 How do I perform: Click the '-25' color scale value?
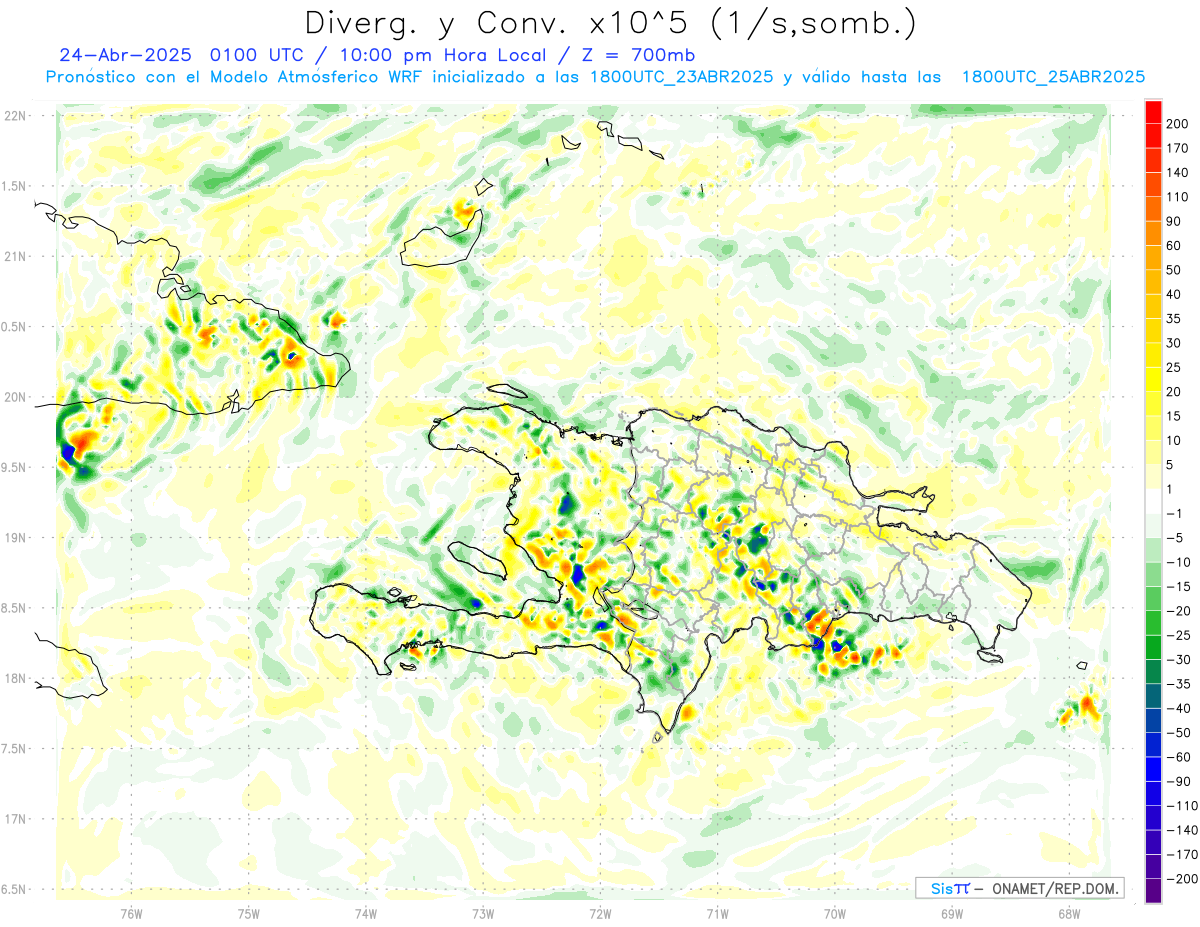(x=1178, y=635)
